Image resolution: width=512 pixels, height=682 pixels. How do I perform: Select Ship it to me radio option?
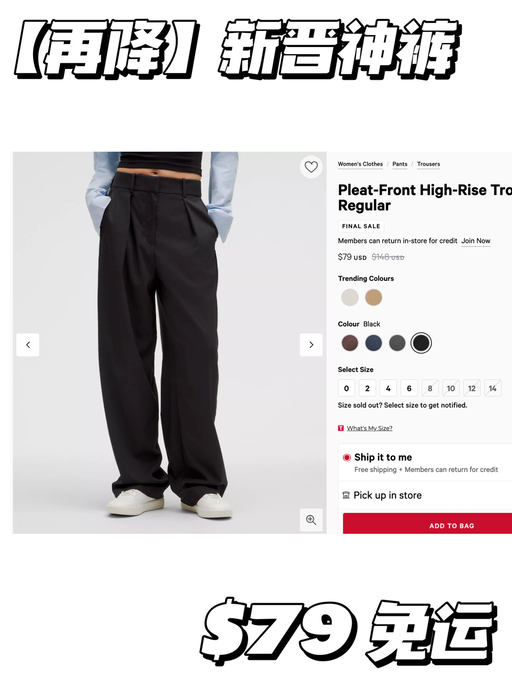347,457
